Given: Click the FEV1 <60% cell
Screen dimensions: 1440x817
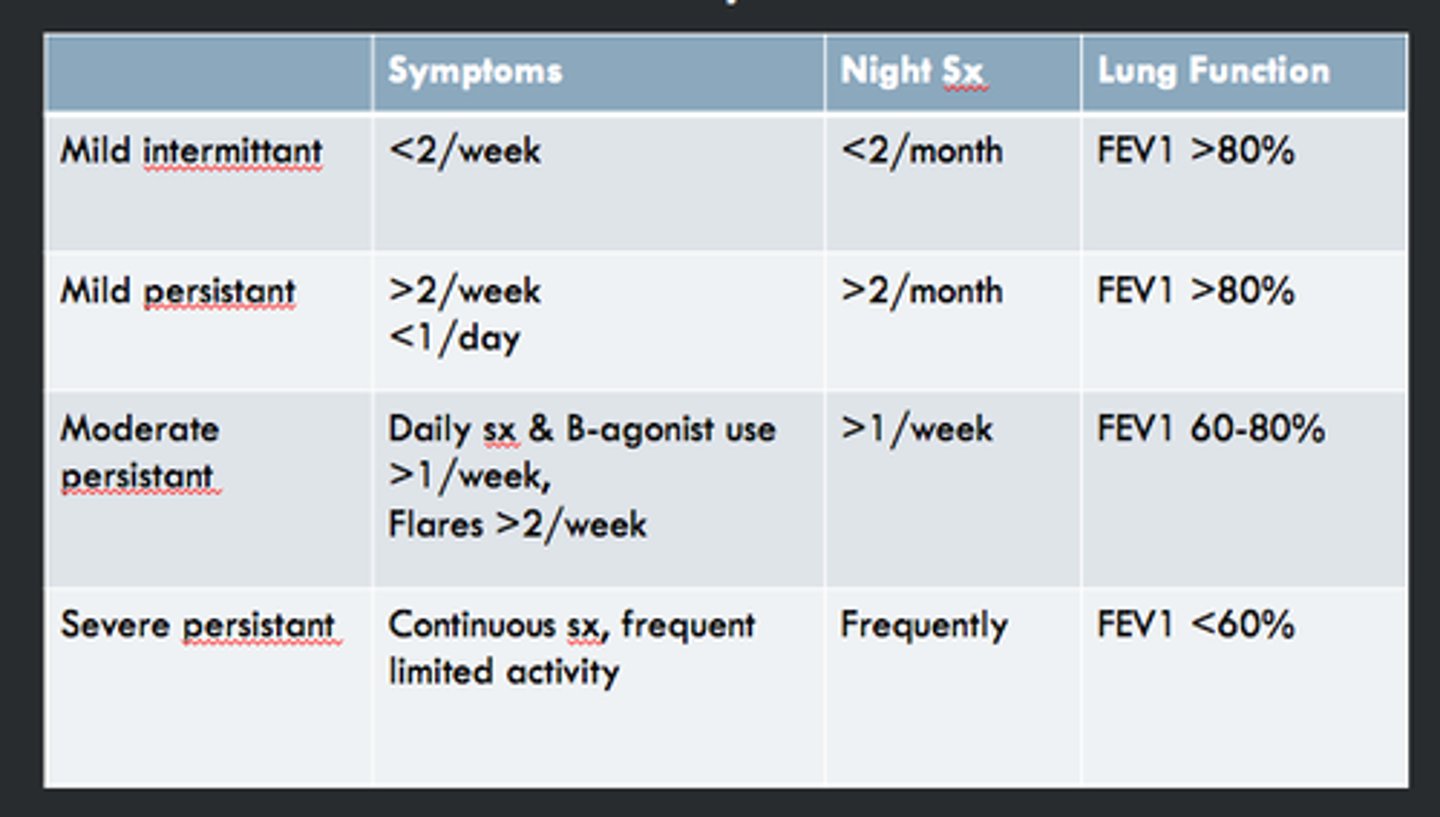Looking at the screenshot, I should coord(1196,625).
